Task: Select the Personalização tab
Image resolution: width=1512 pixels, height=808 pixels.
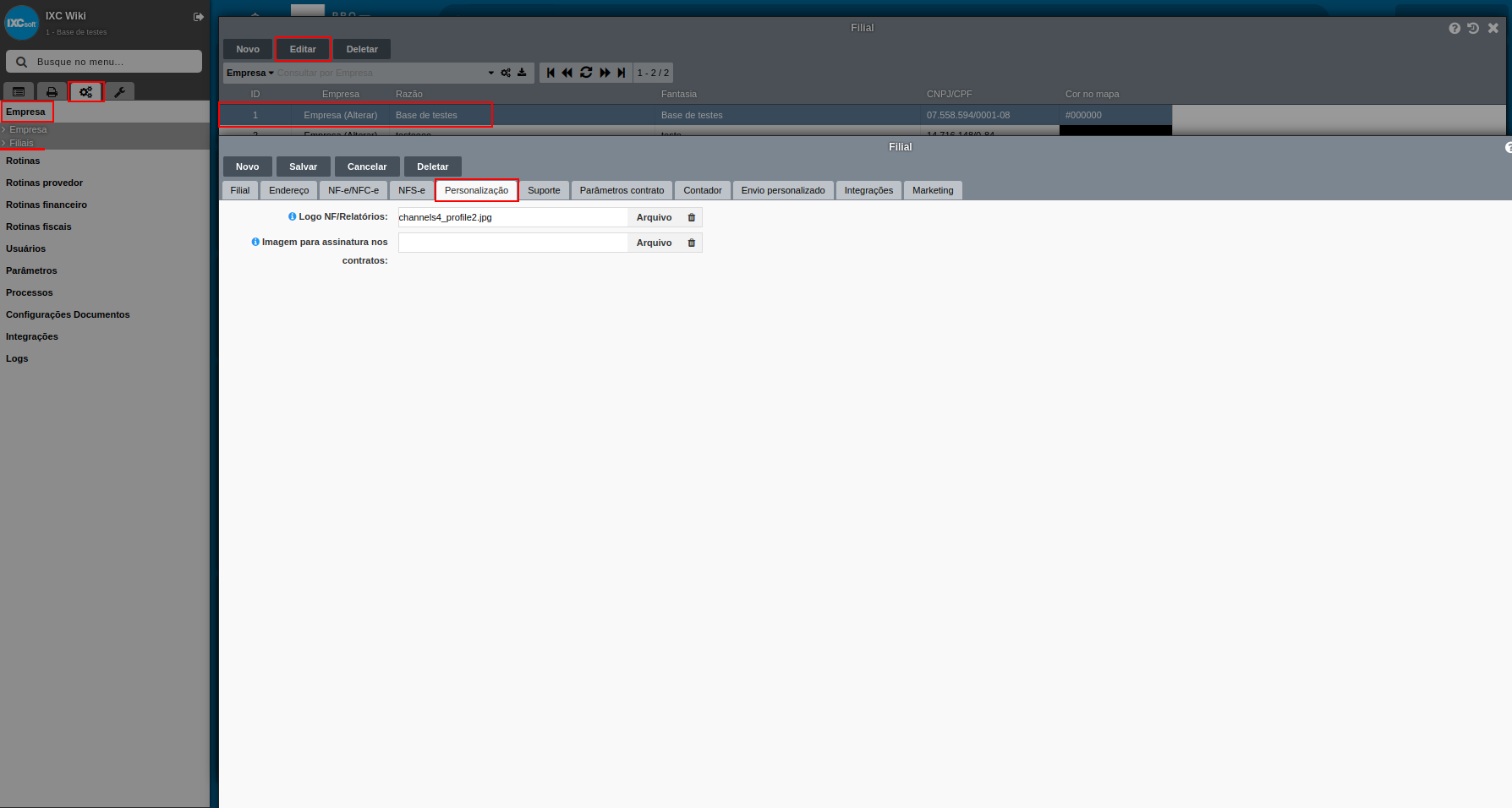Action: point(477,190)
